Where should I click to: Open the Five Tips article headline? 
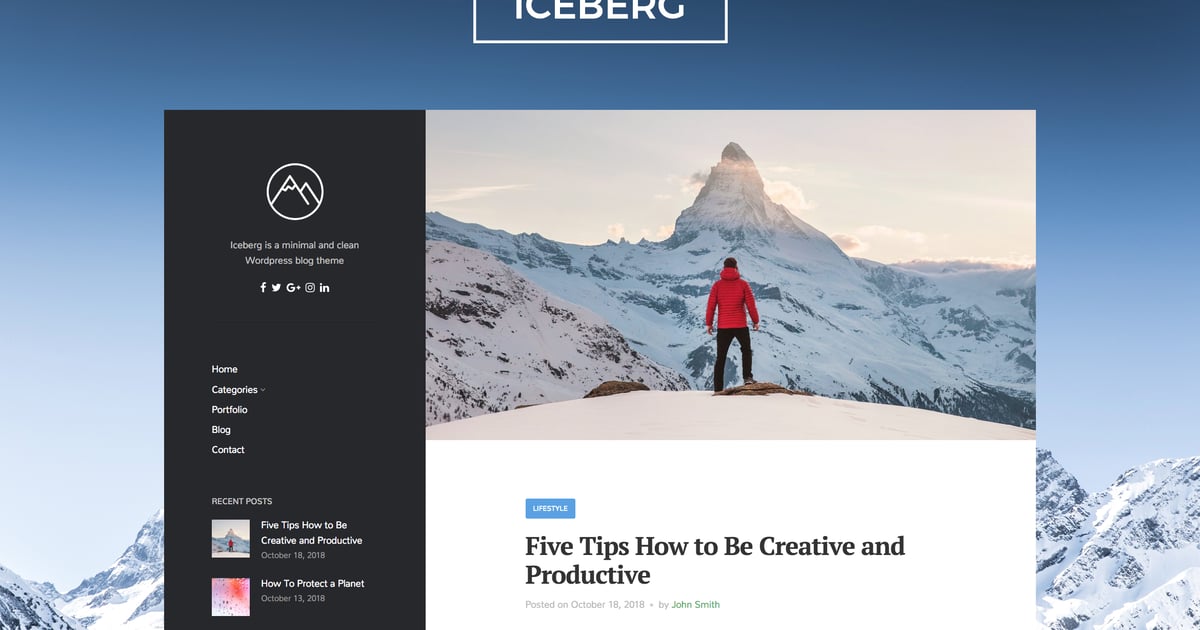click(x=715, y=560)
